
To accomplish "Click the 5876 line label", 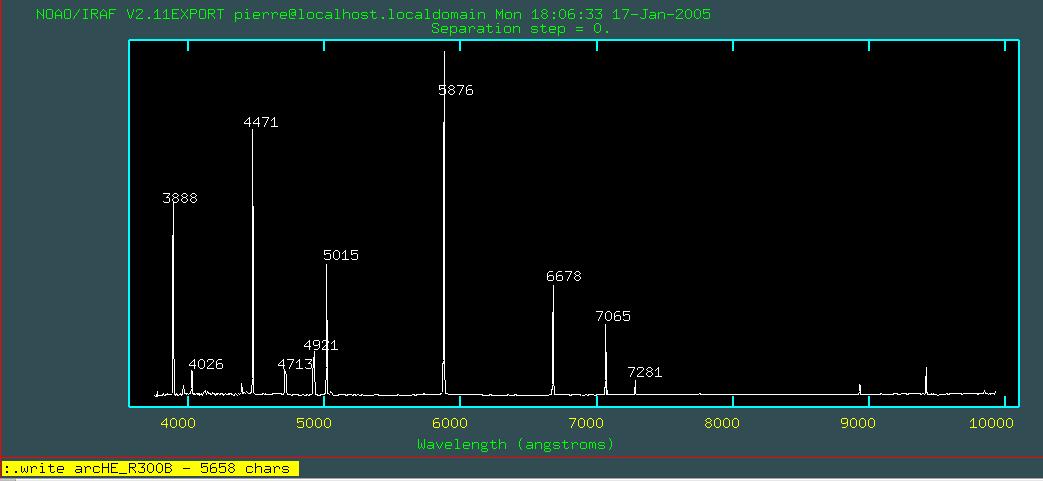I will coord(456,90).
